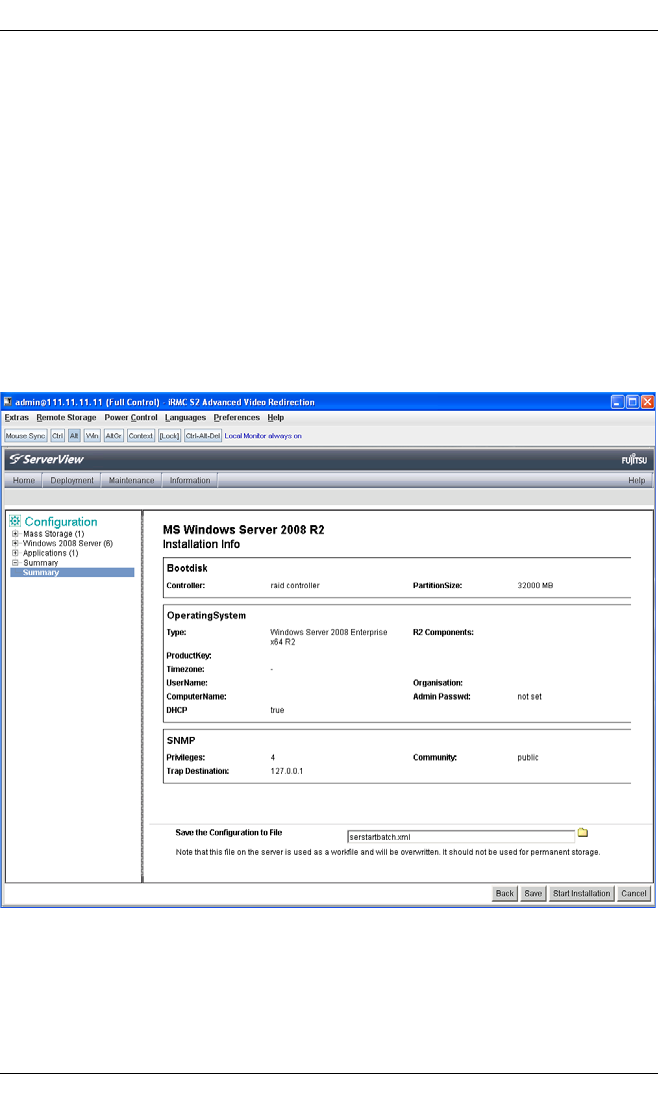Image resolution: width=658 pixels, height=1105 pixels.
Task: Click the SNMP section heading
Action: (181, 741)
